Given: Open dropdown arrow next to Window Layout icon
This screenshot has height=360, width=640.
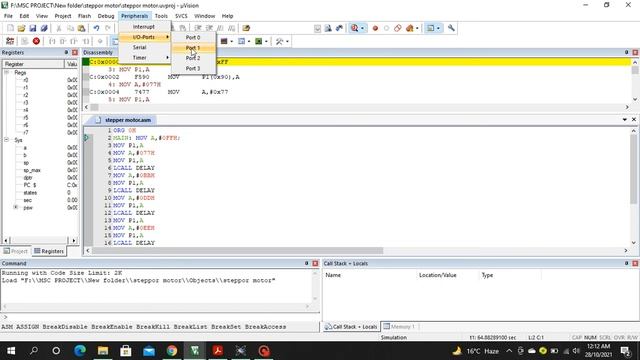Looking at the screenshot, I should 438,28.
